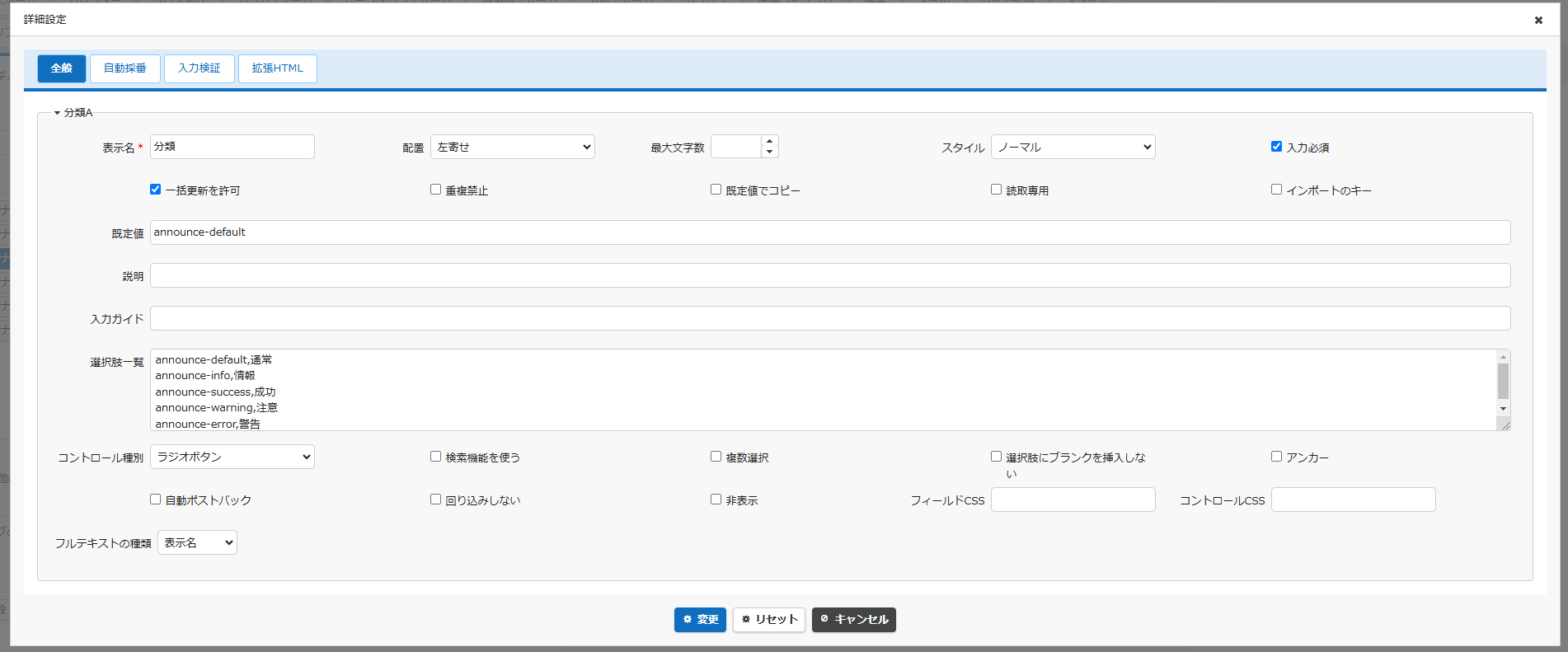Image resolution: width=1568 pixels, height=652 pixels.
Task: Click the フィールドCSS input field
Action: [x=1073, y=500]
